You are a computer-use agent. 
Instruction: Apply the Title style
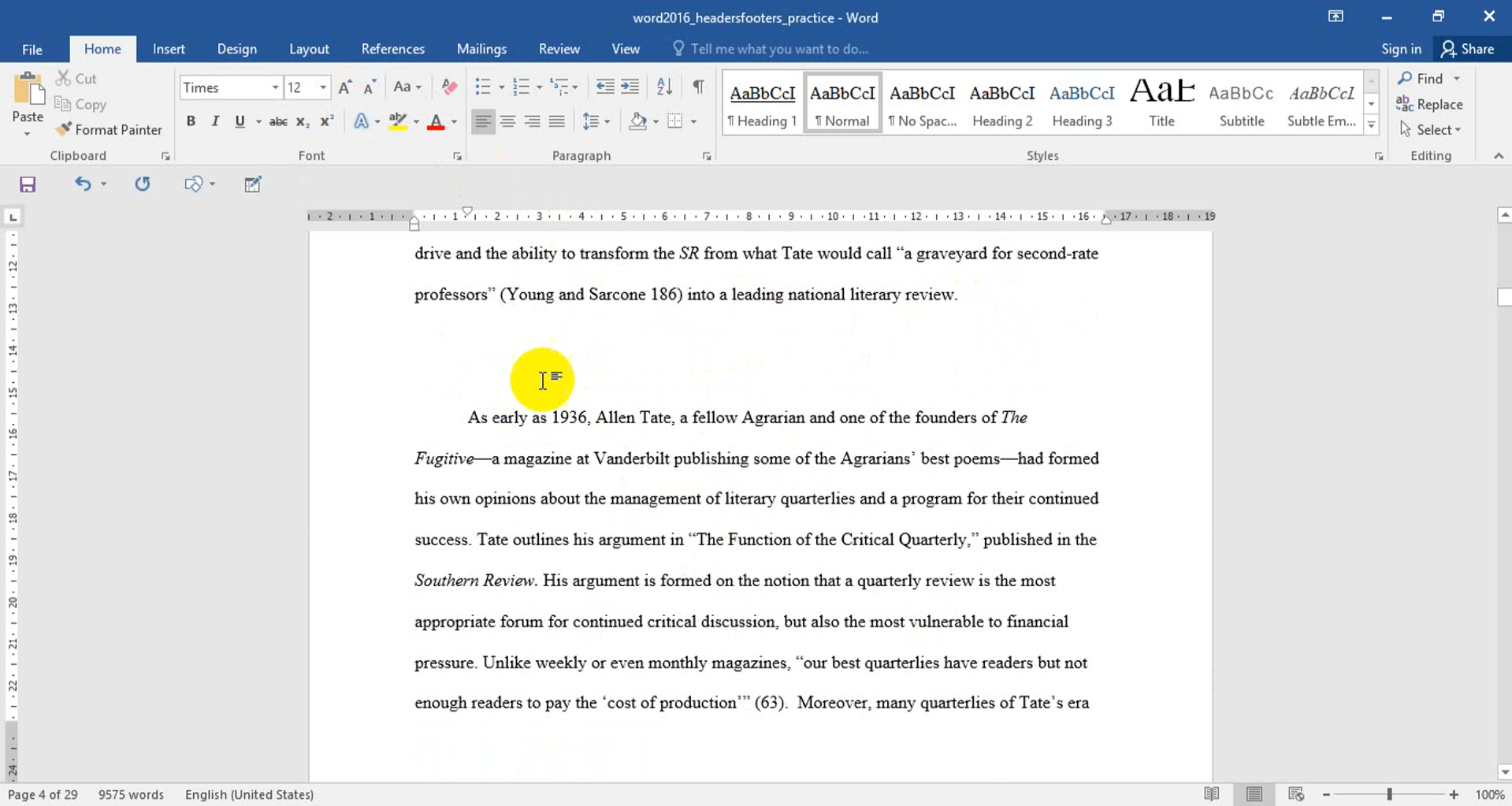click(x=1161, y=103)
